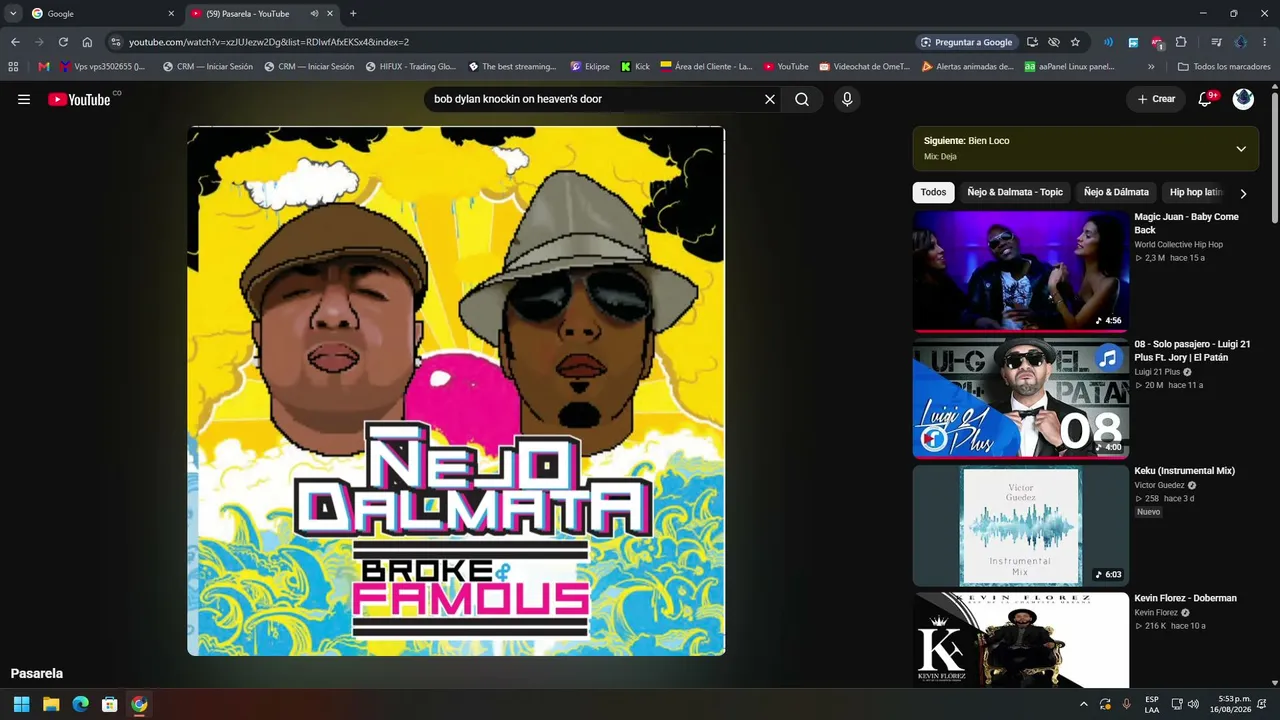Bookmark this page with the star
Viewport: 1280px width, 720px height.
coord(1075,42)
